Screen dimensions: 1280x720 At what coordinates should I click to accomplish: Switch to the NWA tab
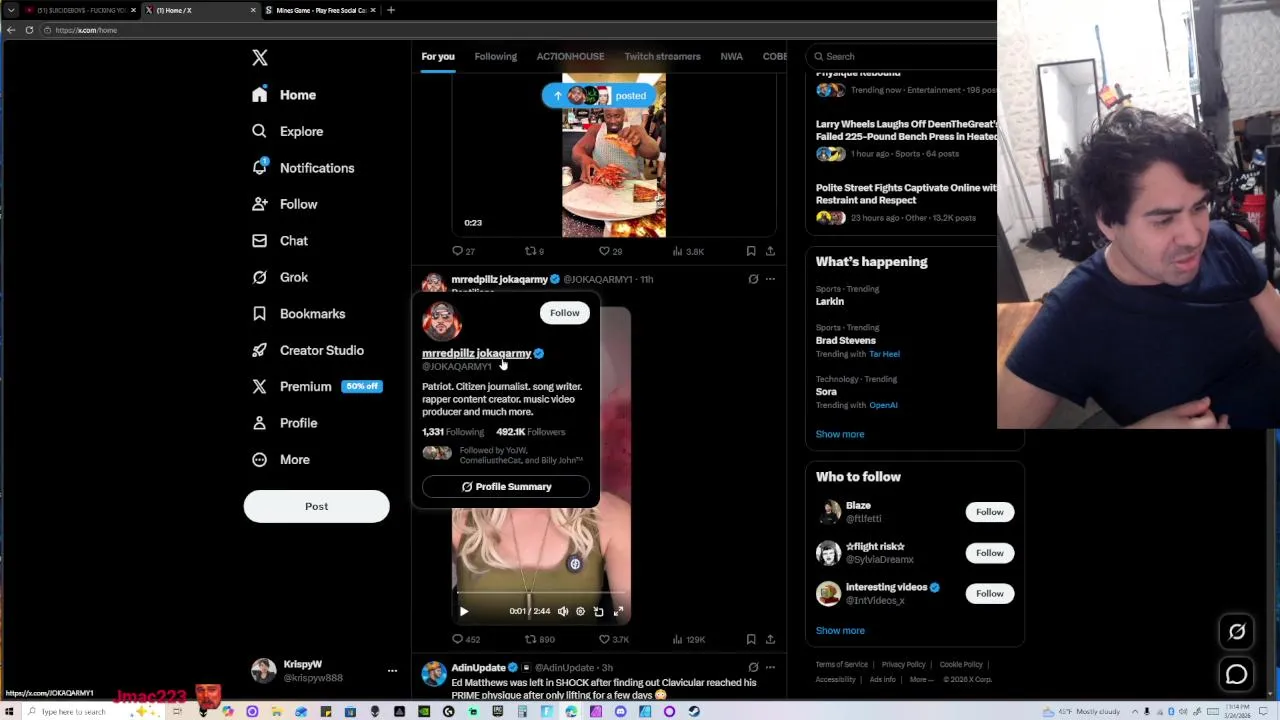(731, 57)
